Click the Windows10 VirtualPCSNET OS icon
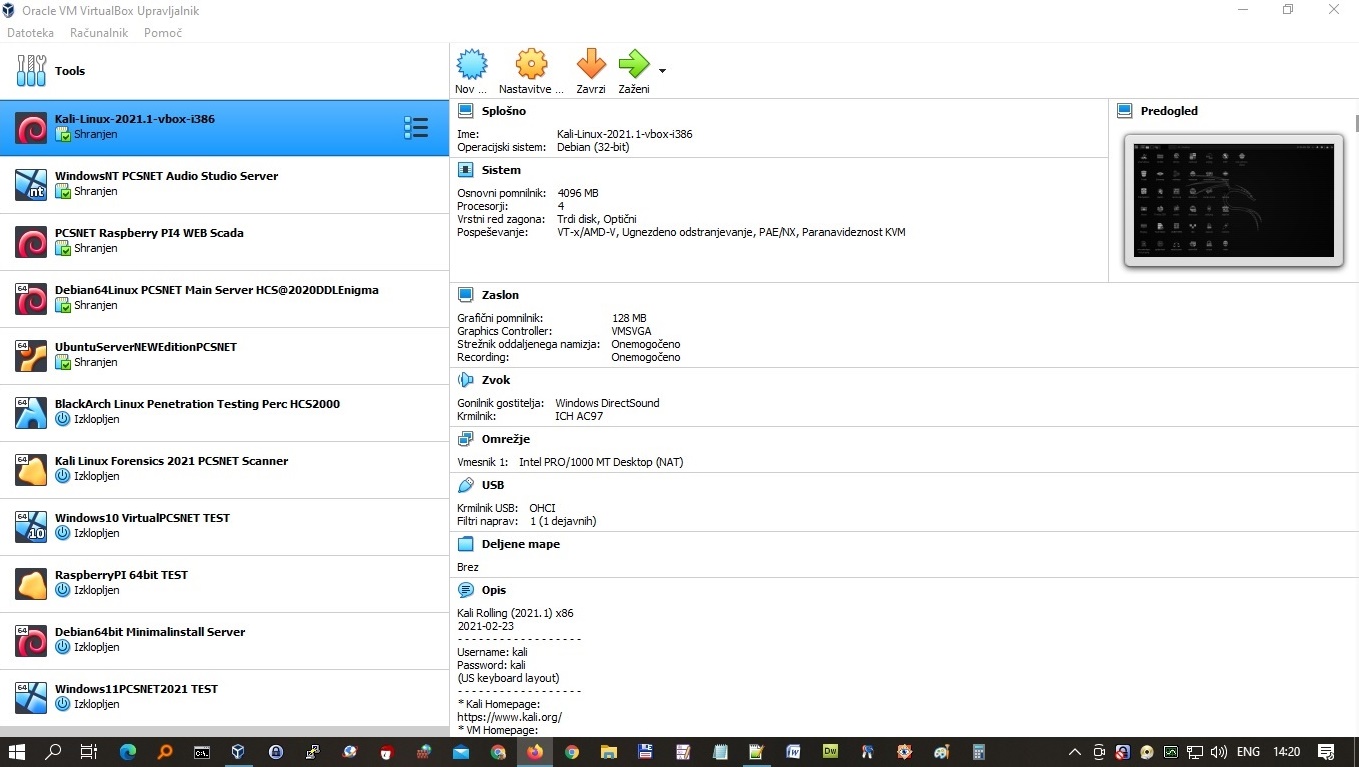This screenshot has width=1359, height=767. [31, 527]
